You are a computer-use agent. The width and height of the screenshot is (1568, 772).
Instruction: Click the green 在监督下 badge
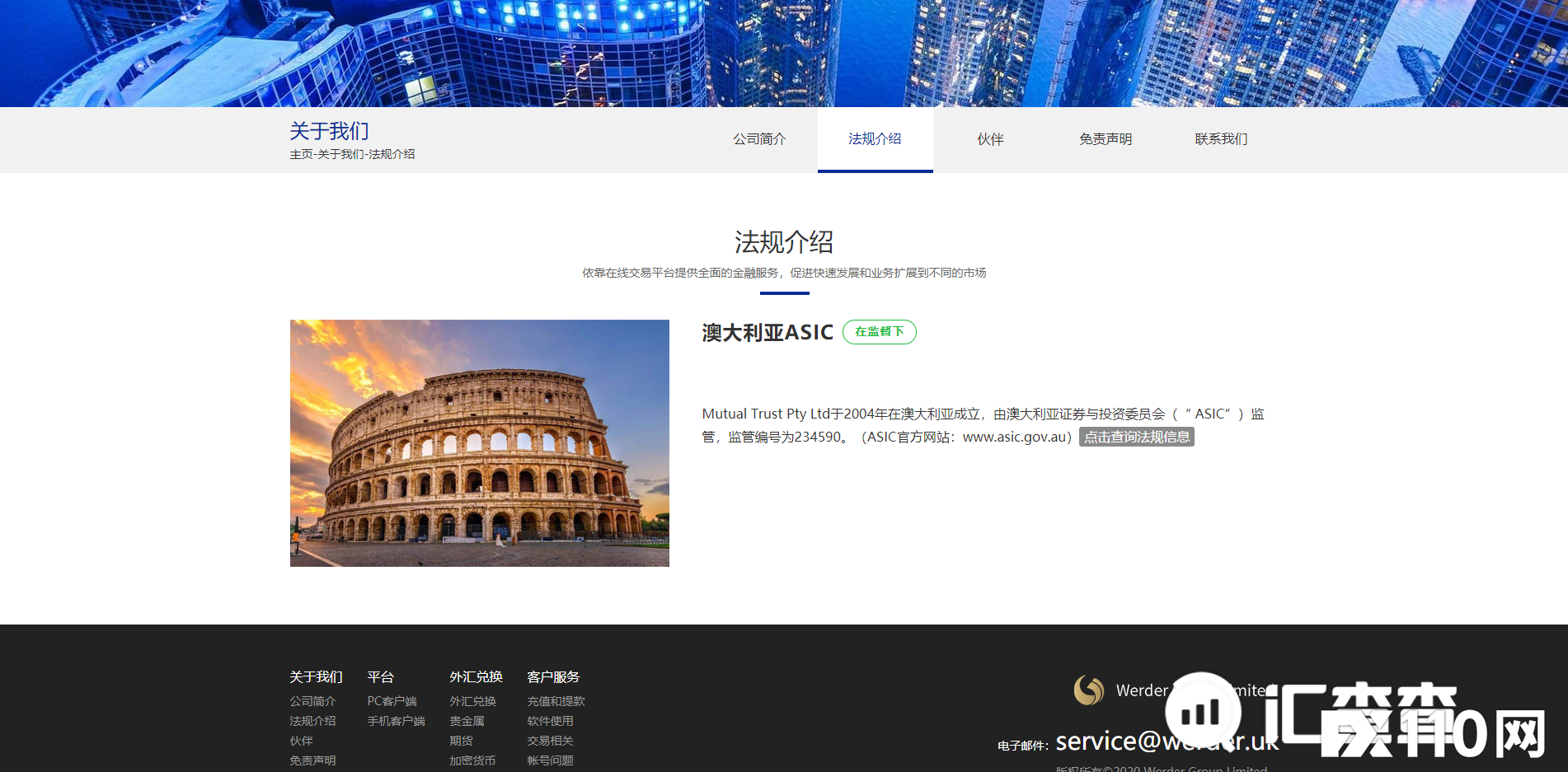pyautogui.click(x=879, y=332)
